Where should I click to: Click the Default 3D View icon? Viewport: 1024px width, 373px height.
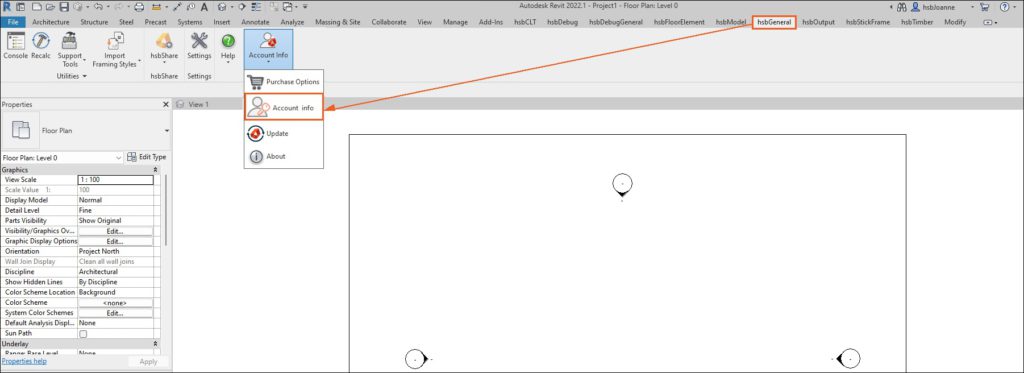point(223,7)
